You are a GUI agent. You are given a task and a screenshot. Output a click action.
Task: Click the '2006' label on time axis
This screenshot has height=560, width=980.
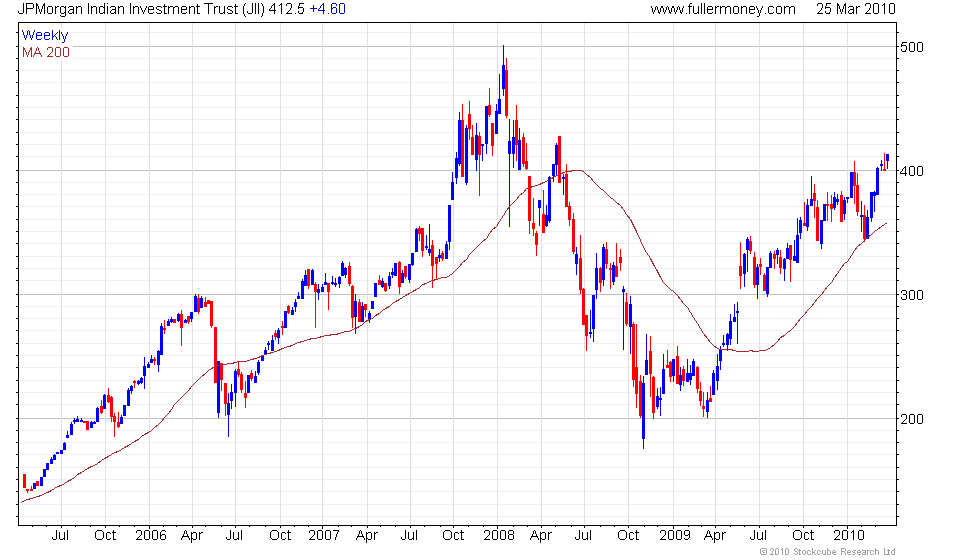[151, 536]
